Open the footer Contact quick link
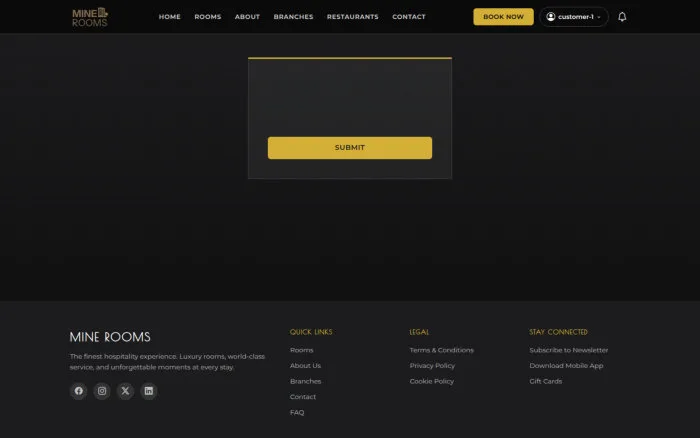This screenshot has width=700, height=438. tap(303, 397)
